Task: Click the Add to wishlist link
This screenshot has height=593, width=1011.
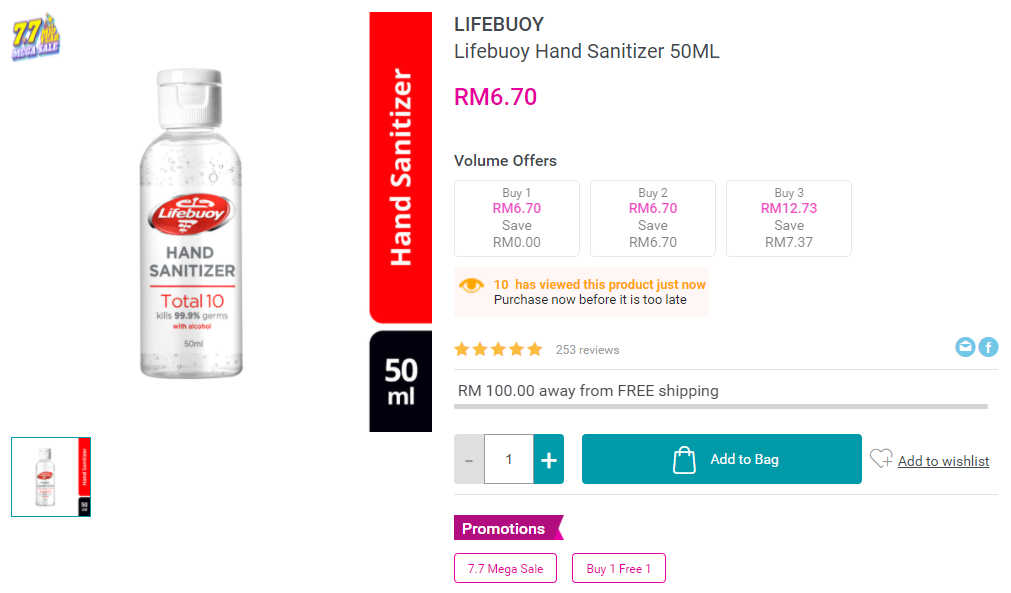Action: [x=943, y=461]
